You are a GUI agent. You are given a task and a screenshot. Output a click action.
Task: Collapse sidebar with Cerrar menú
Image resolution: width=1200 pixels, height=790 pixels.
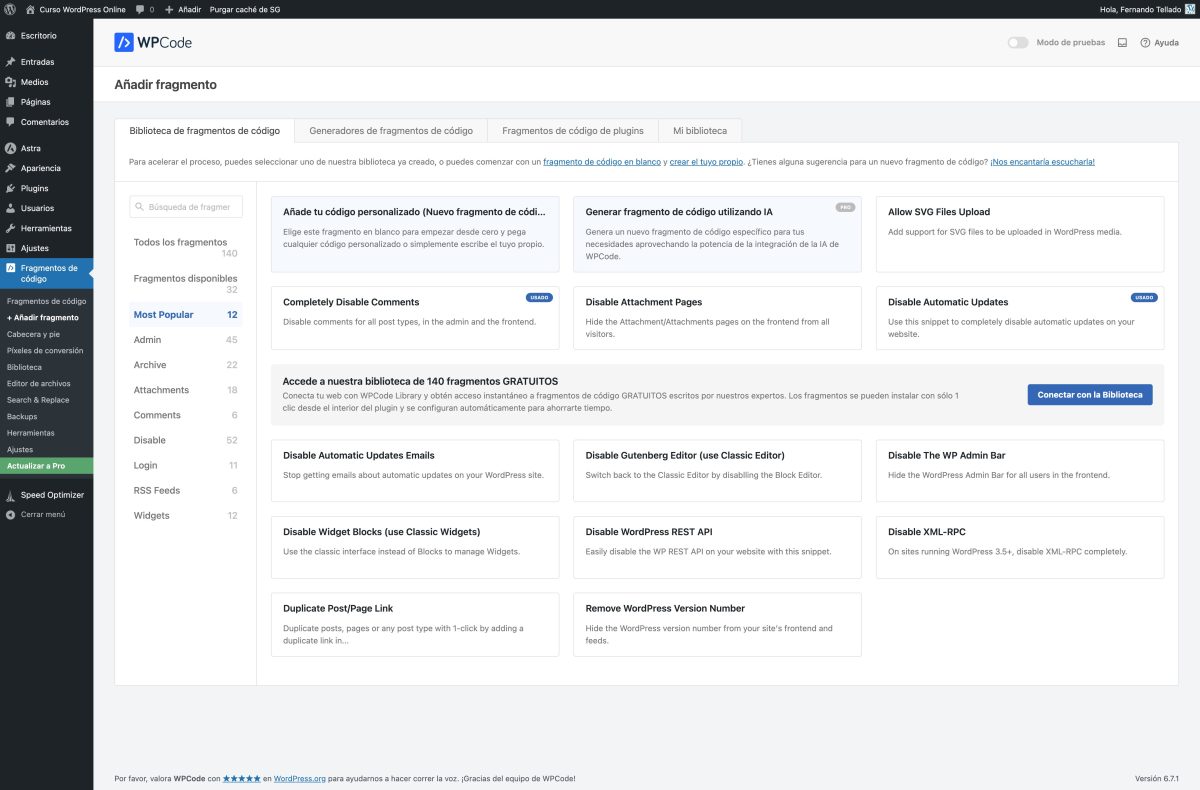click(42, 514)
